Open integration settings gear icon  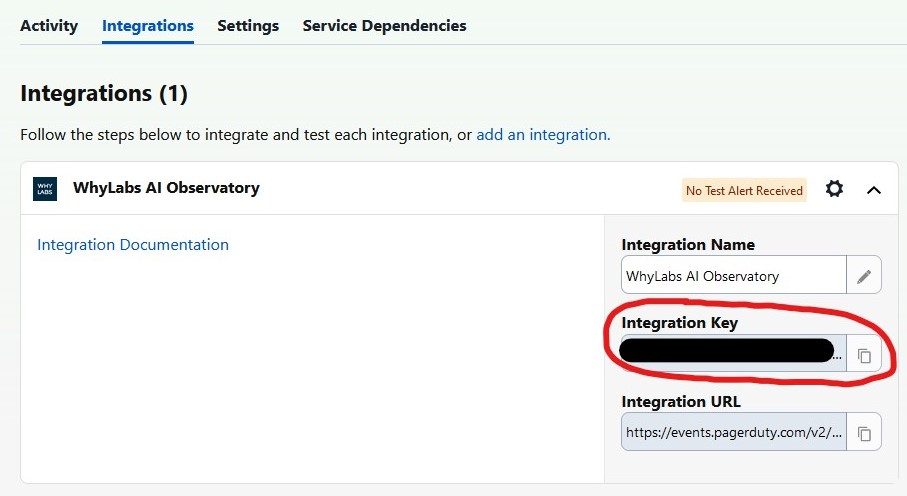(834, 189)
